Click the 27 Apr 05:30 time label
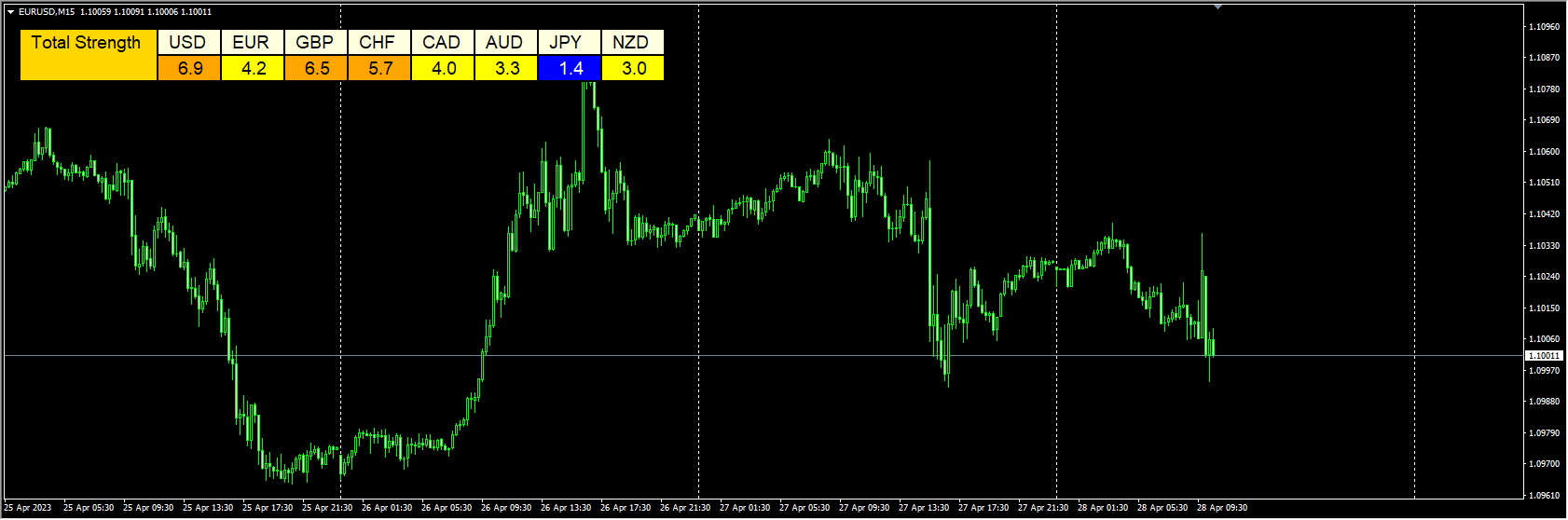The image size is (1568, 520). (x=805, y=508)
